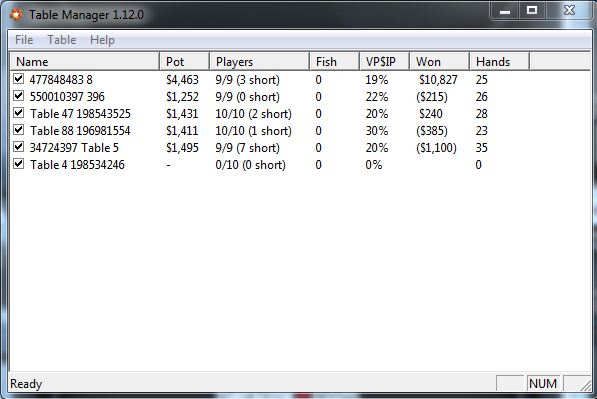Toggle checkbox for Table 47 198543525
Image resolution: width=597 pixels, height=399 pixels.
point(19,113)
